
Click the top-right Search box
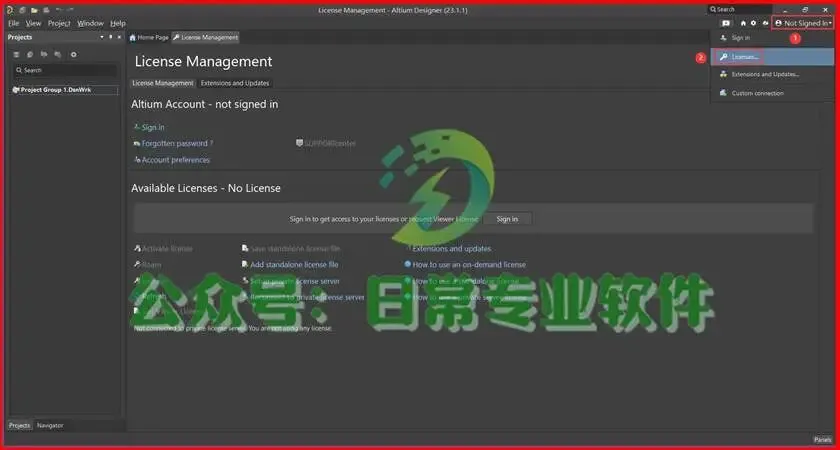[x=739, y=9]
